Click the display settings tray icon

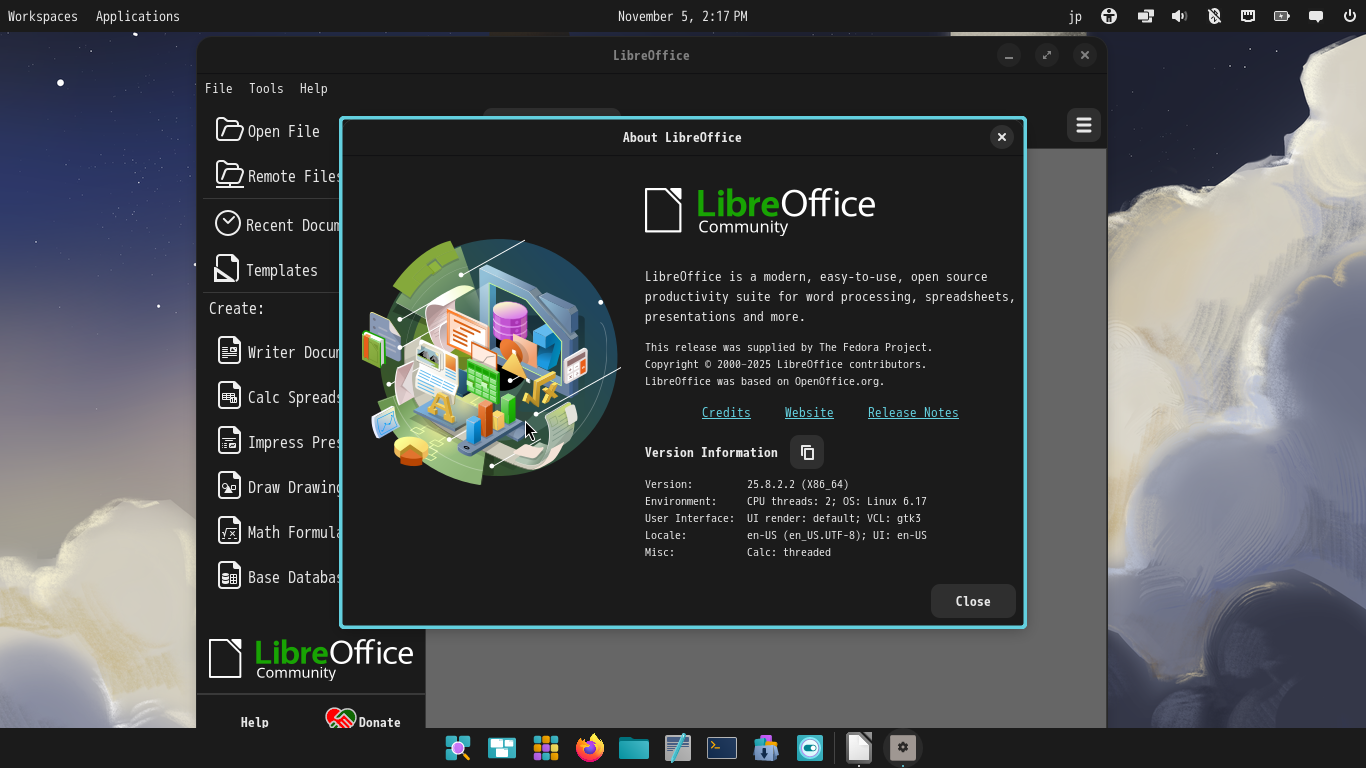1145,16
